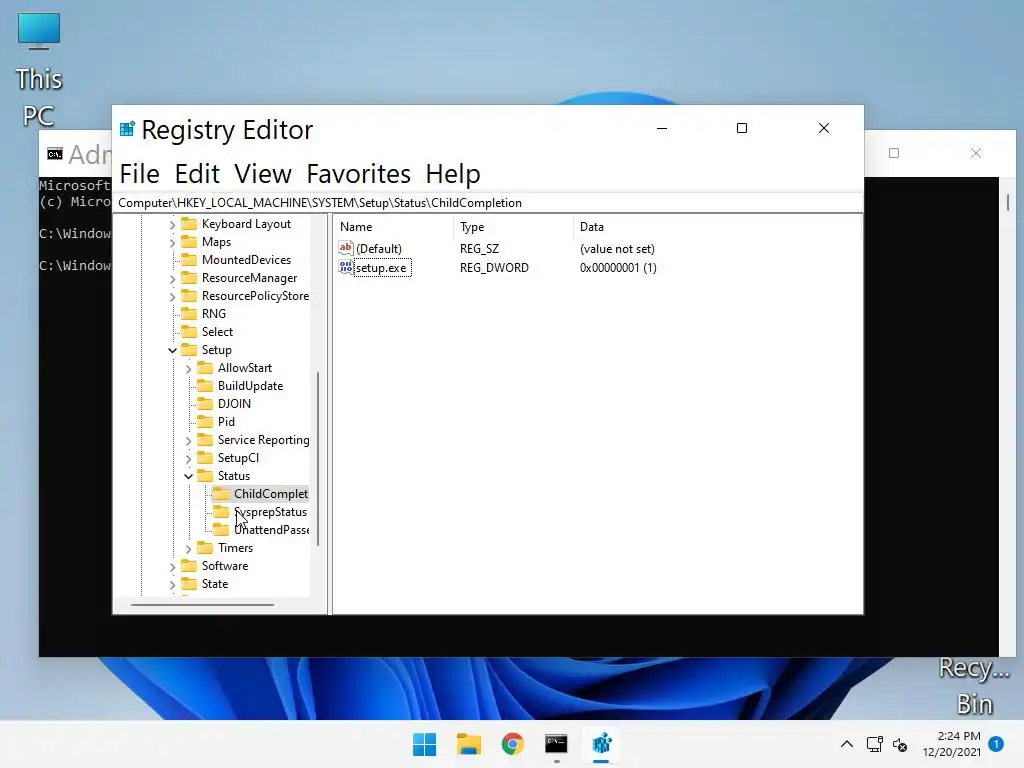
Task: Select the SetupCl tree item label
Action: 238,458
